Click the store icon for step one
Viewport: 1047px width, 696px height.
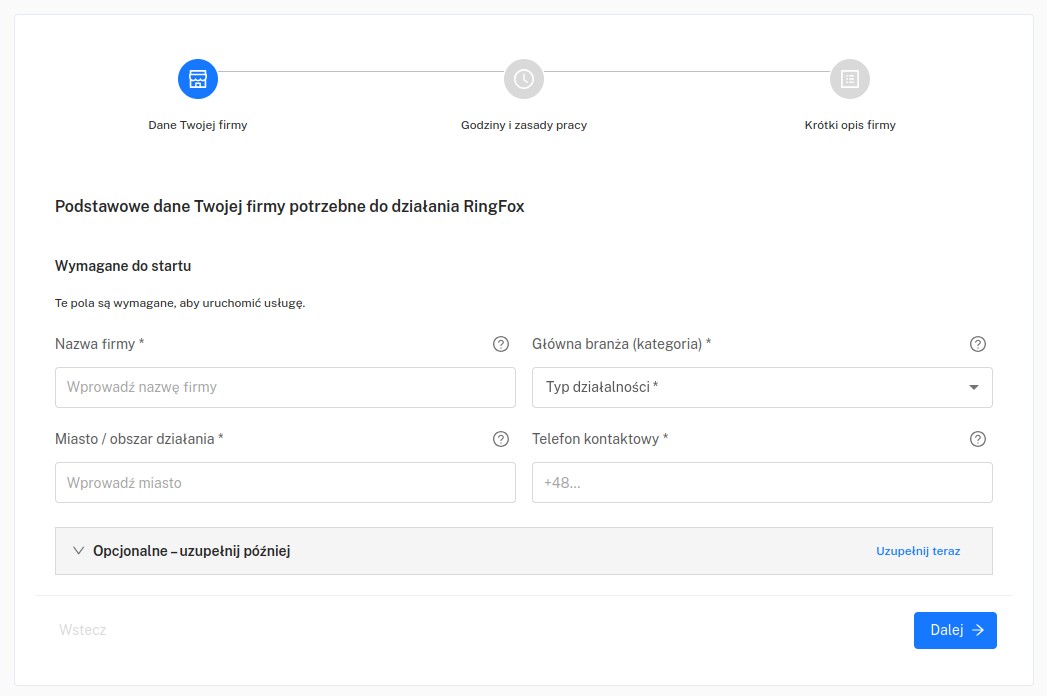tap(198, 79)
